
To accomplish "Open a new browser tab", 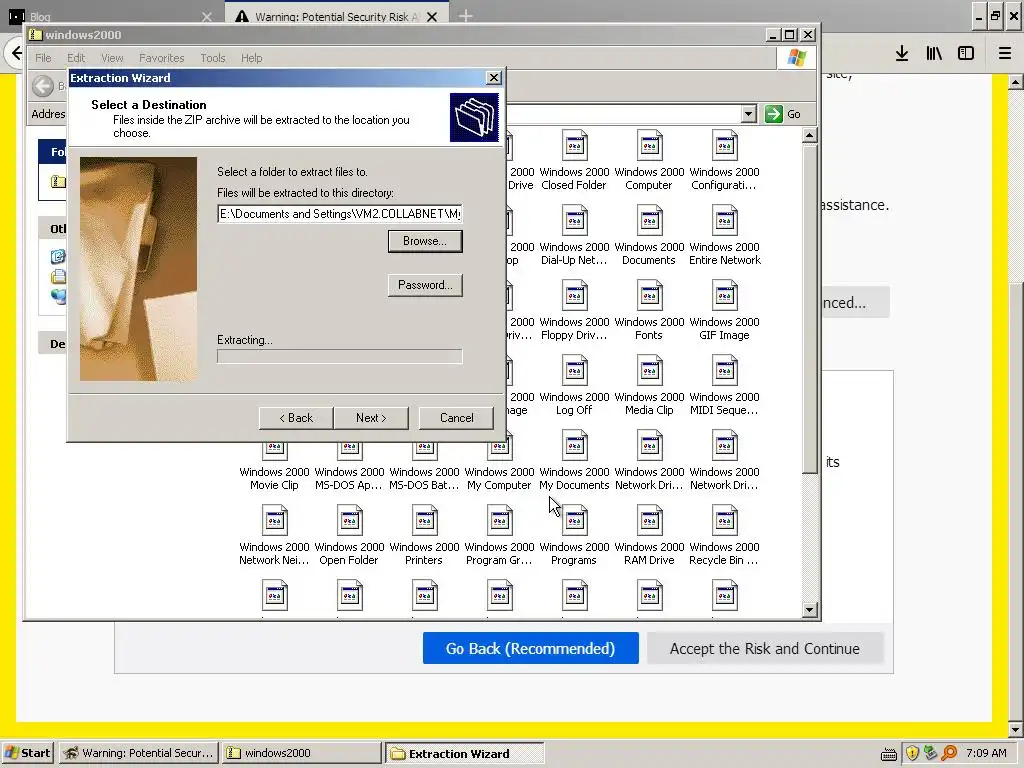I will [x=465, y=16].
